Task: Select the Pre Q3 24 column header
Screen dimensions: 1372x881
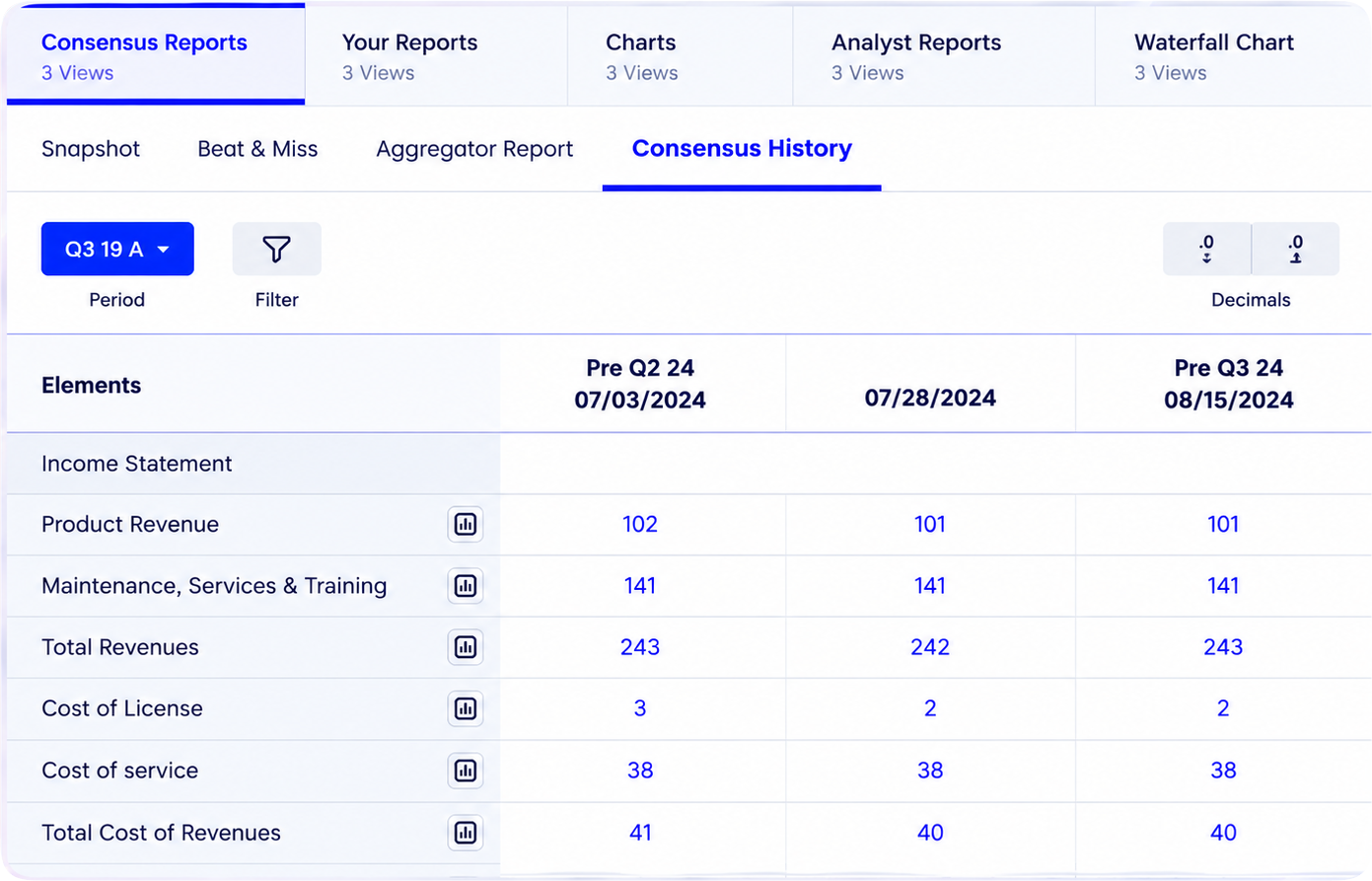Action: point(1229,384)
